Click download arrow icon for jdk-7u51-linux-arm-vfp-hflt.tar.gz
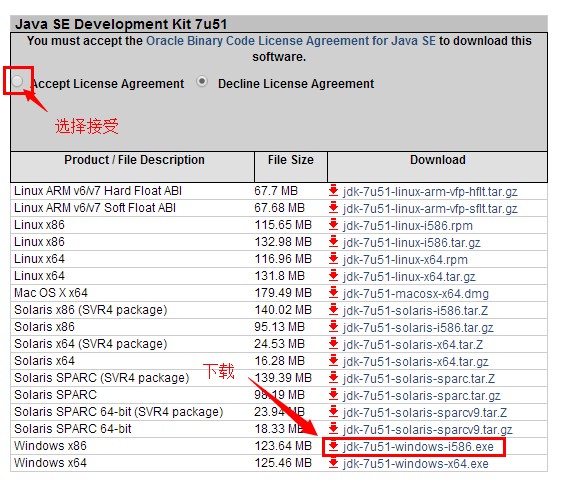Viewport: 564px width, 483px height. (333, 191)
